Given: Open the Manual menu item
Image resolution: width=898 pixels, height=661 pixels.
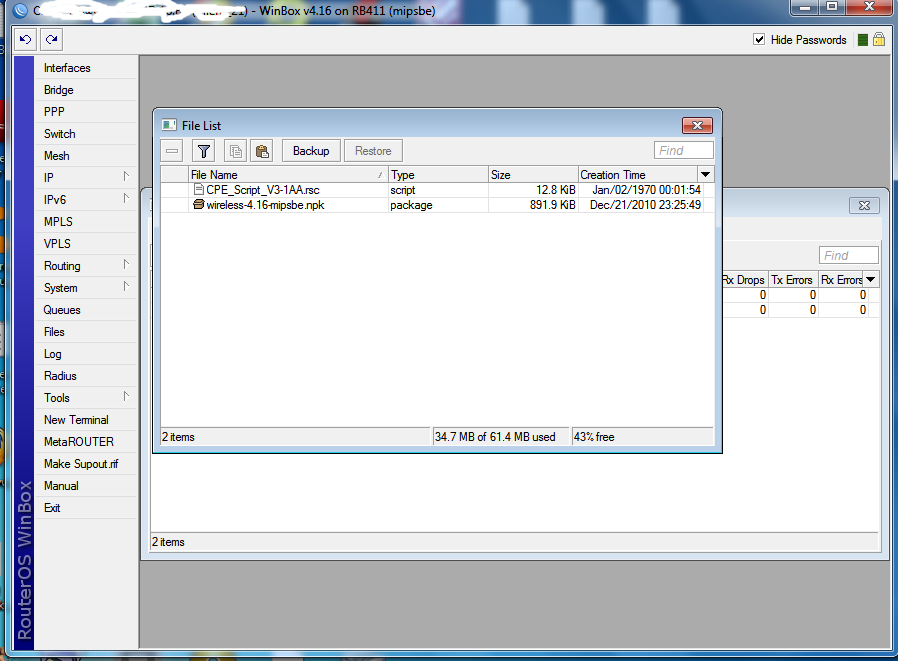Looking at the screenshot, I should [x=86, y=486].
